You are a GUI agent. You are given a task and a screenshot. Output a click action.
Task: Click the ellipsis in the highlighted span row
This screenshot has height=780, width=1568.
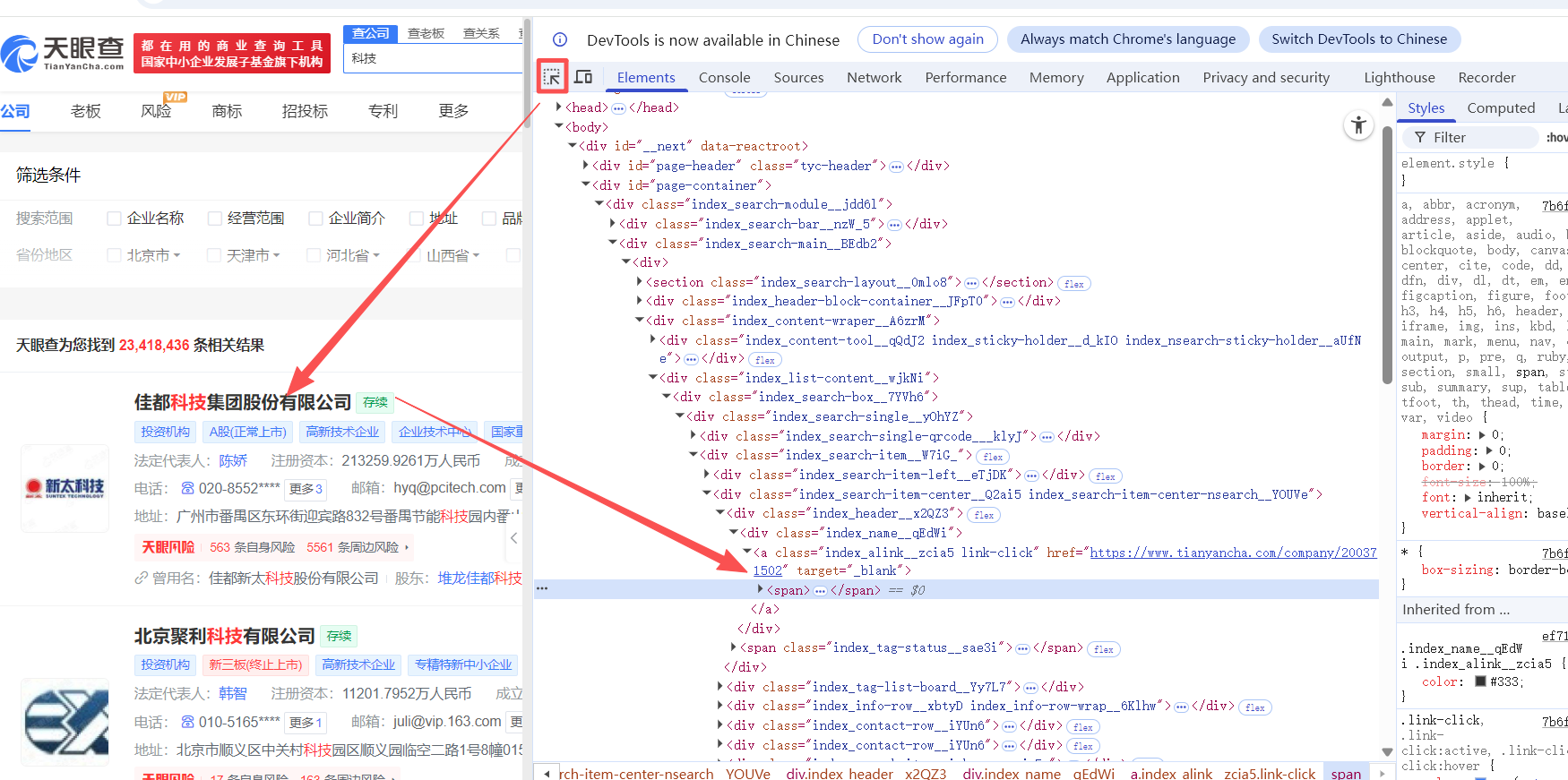[x=820, y=591]
